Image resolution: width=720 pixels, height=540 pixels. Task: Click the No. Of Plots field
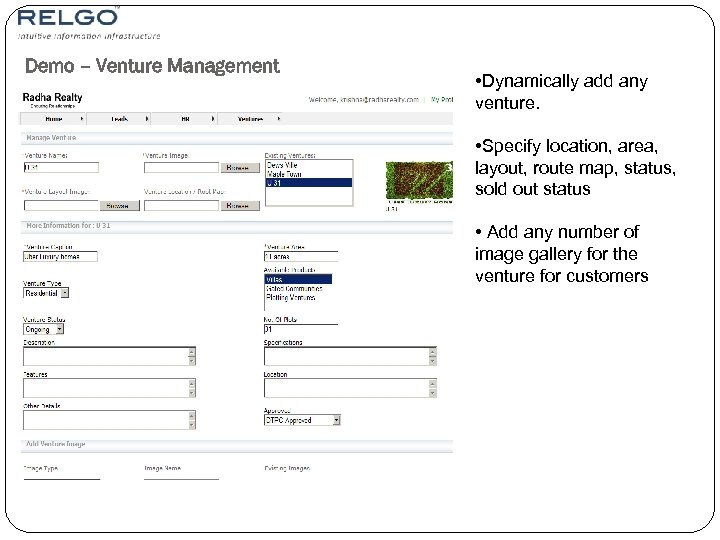tap(301, 329)
